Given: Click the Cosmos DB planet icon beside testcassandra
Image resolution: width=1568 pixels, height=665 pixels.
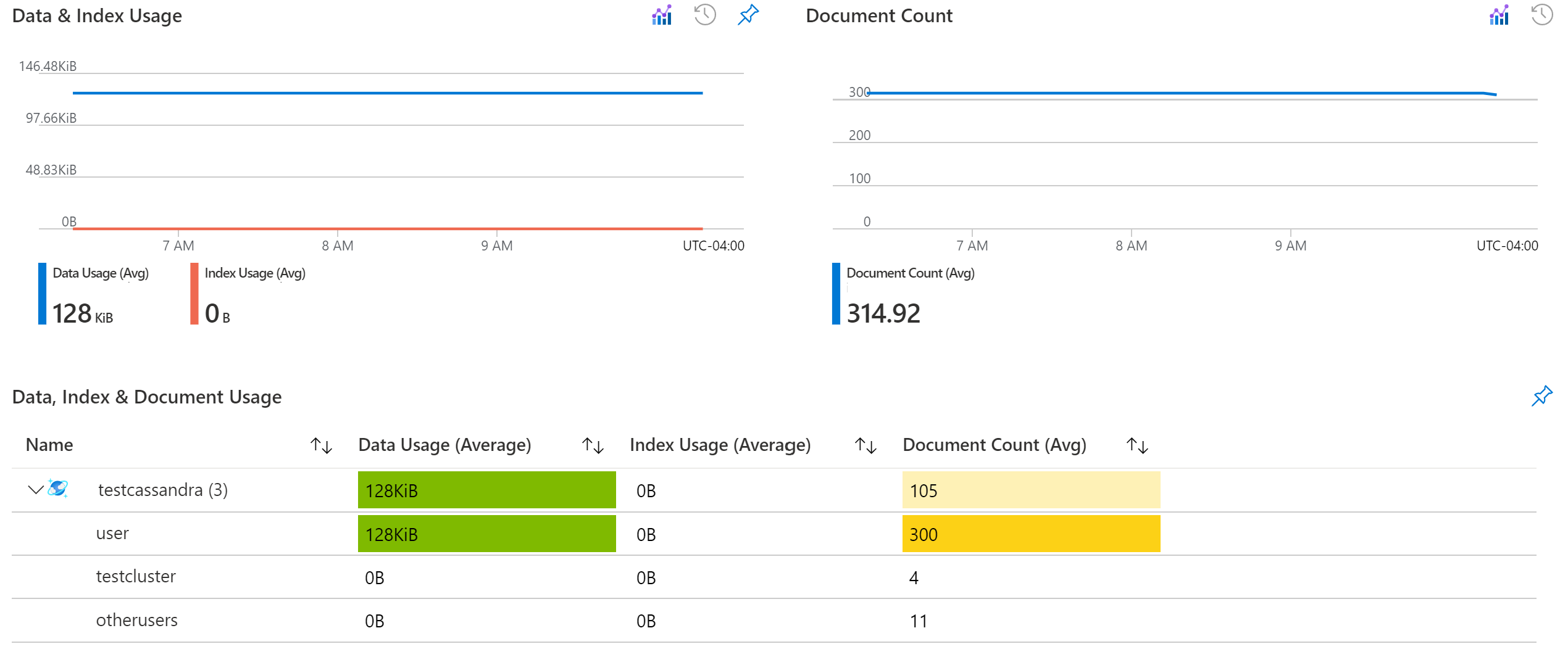Looking at the screenshot, I should (58, 489).
